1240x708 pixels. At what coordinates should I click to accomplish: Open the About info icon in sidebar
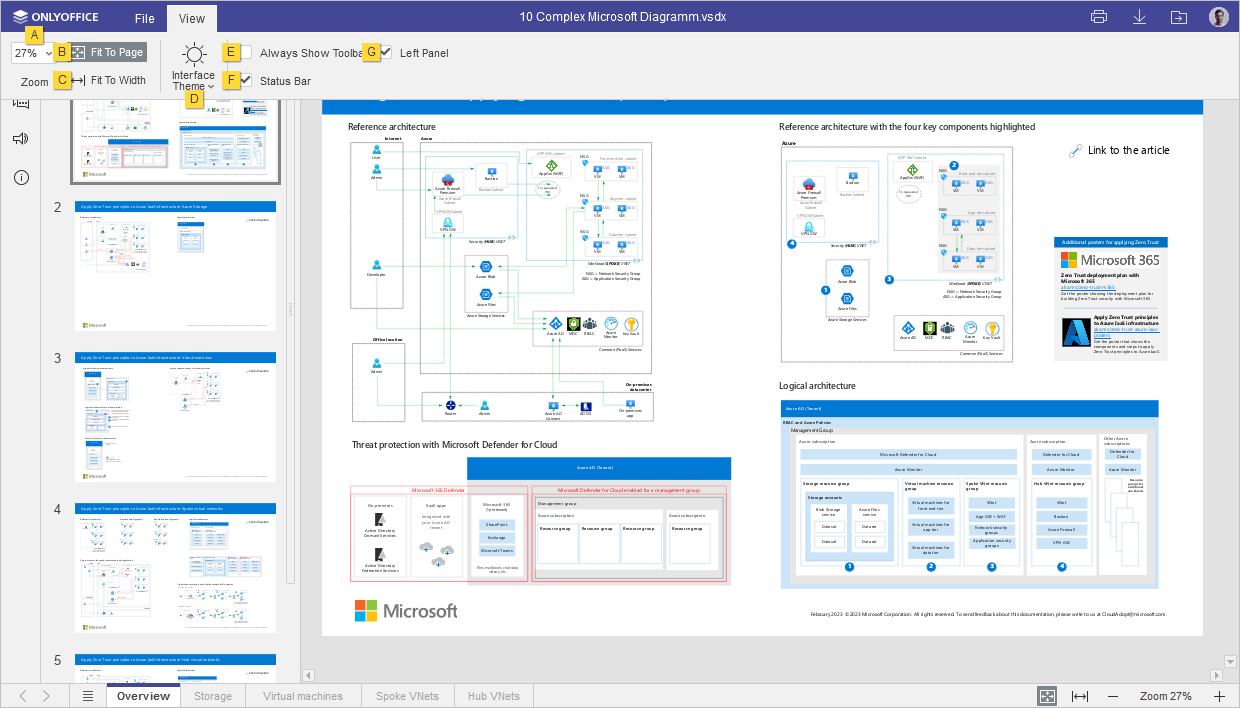[x=21, y=178]
